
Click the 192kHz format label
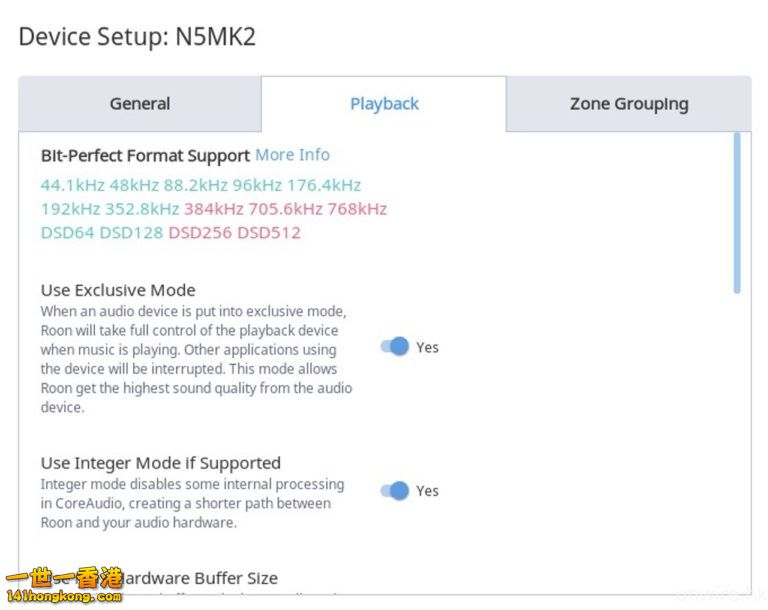70,209
